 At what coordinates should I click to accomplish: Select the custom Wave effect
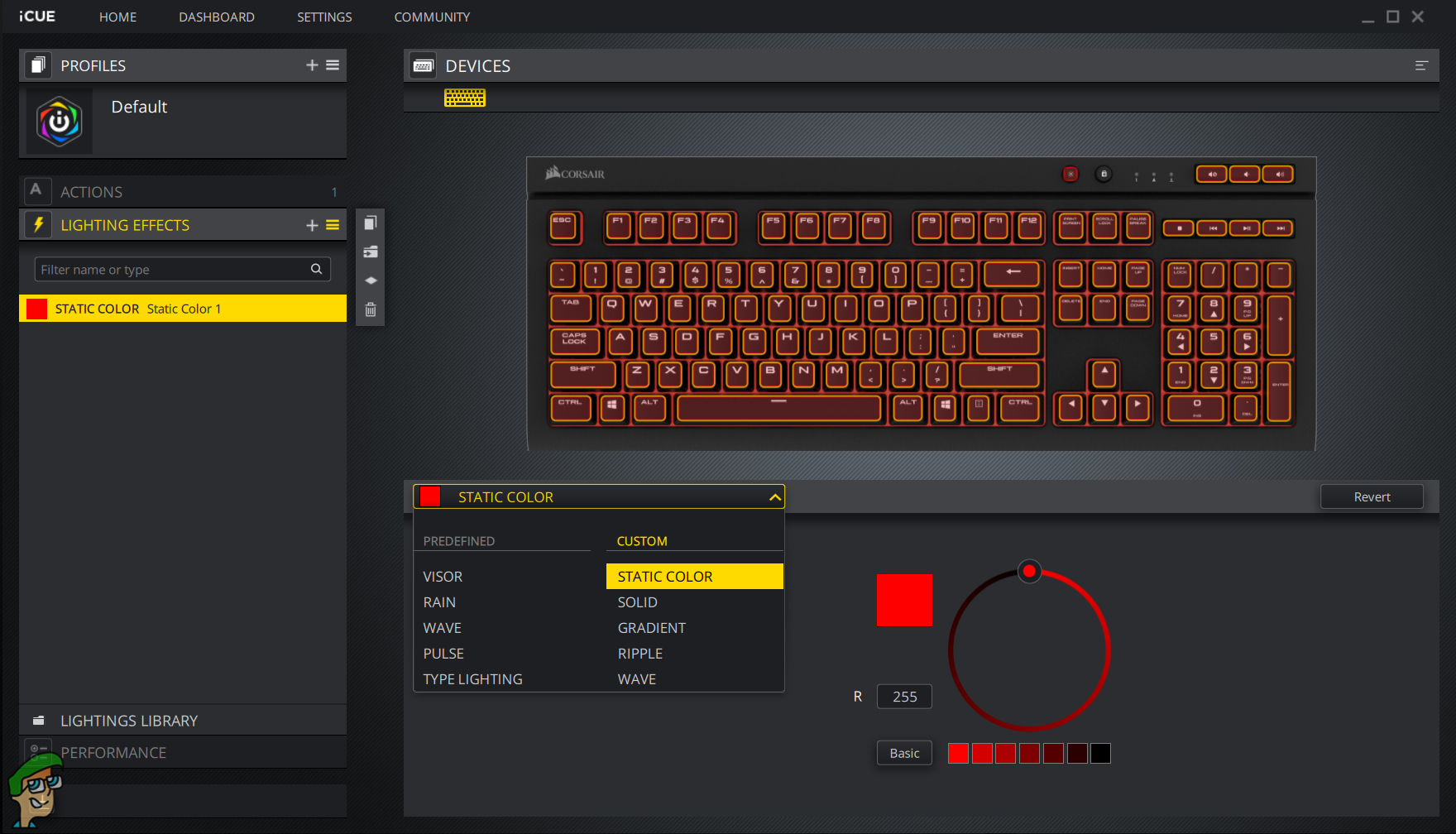click(637, 679)
